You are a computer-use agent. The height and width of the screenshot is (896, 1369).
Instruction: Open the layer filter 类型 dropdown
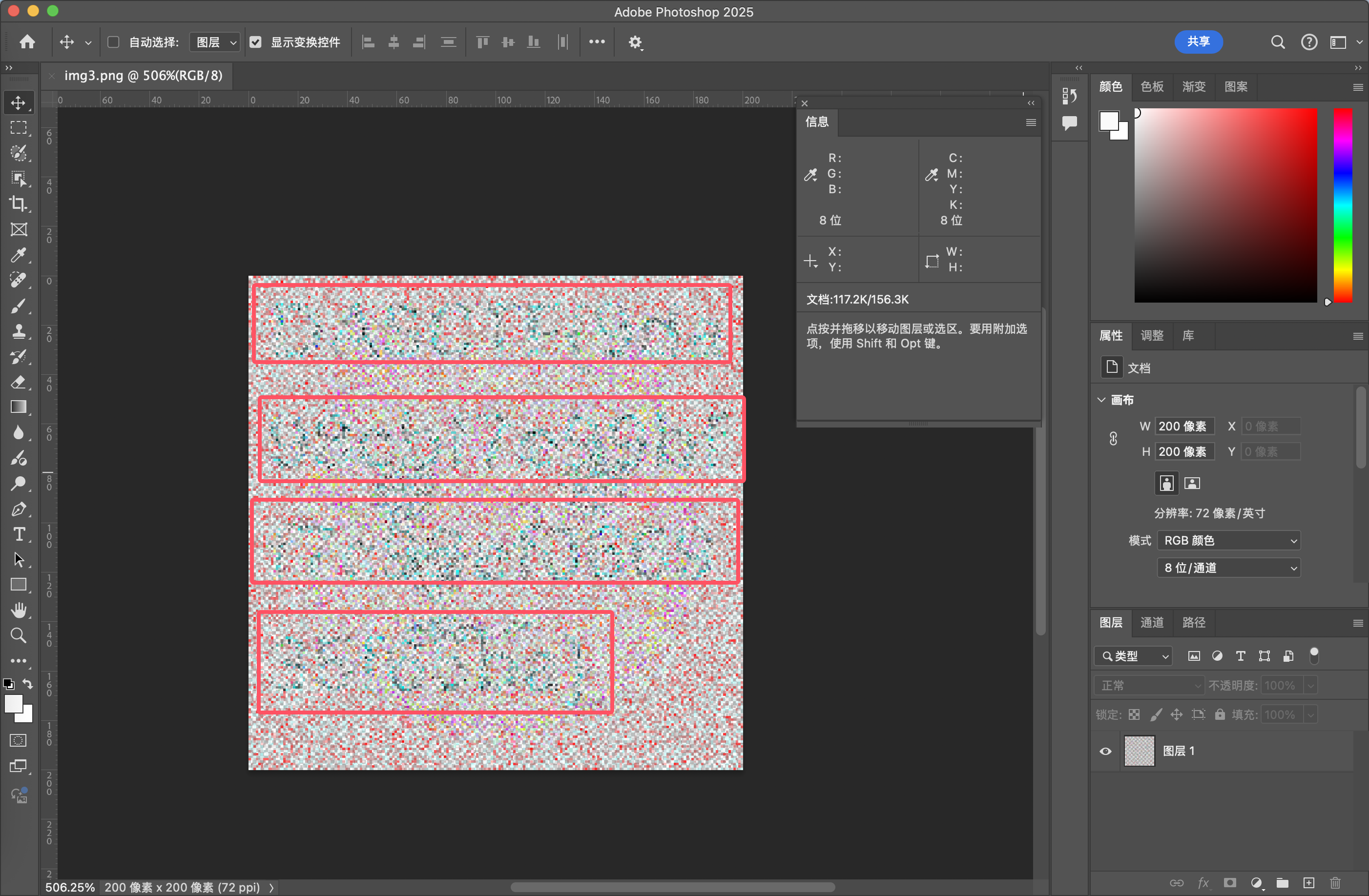pos(1134,655)
